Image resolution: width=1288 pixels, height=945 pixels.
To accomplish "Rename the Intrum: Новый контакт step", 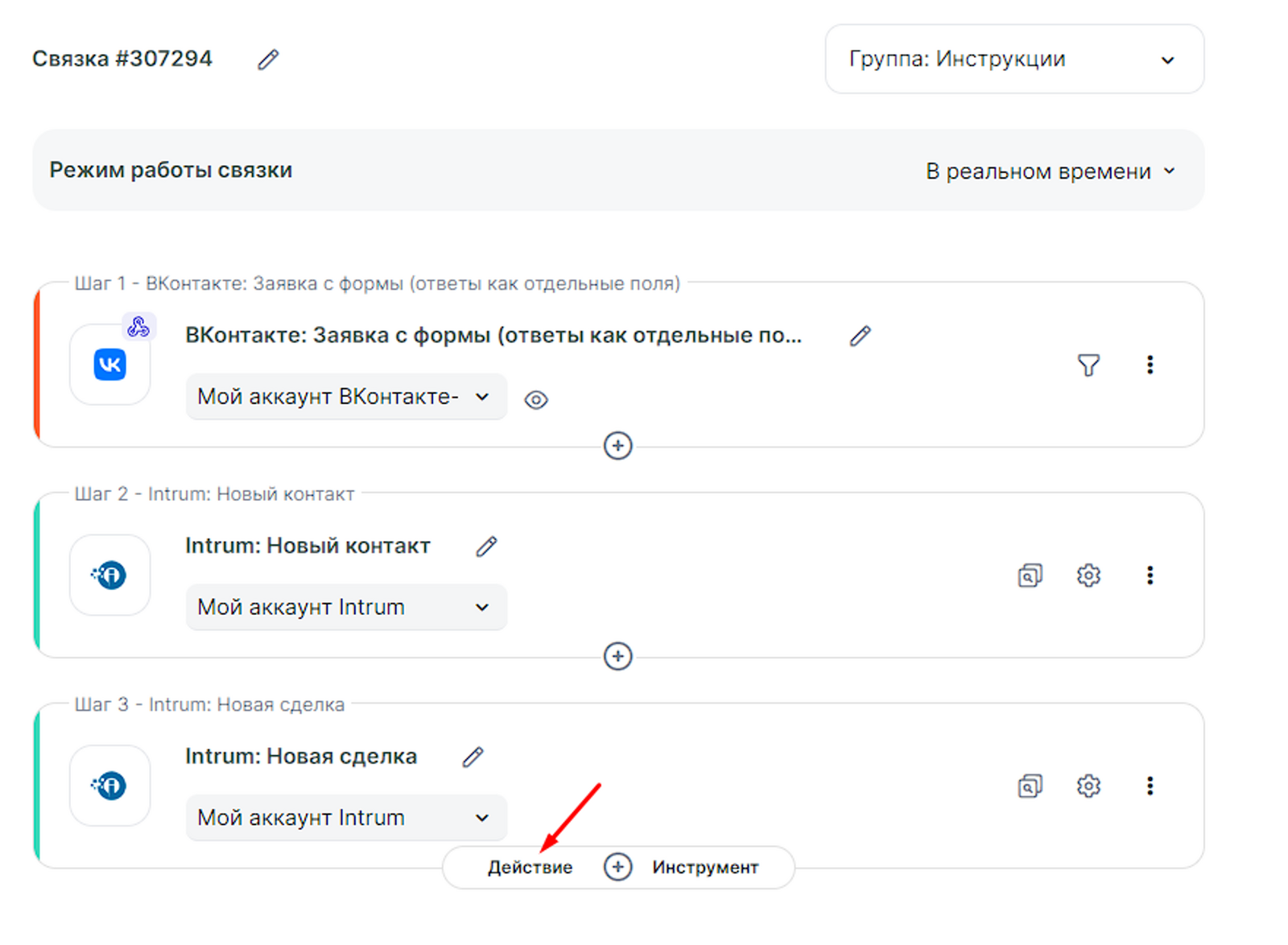I will 486,547.
